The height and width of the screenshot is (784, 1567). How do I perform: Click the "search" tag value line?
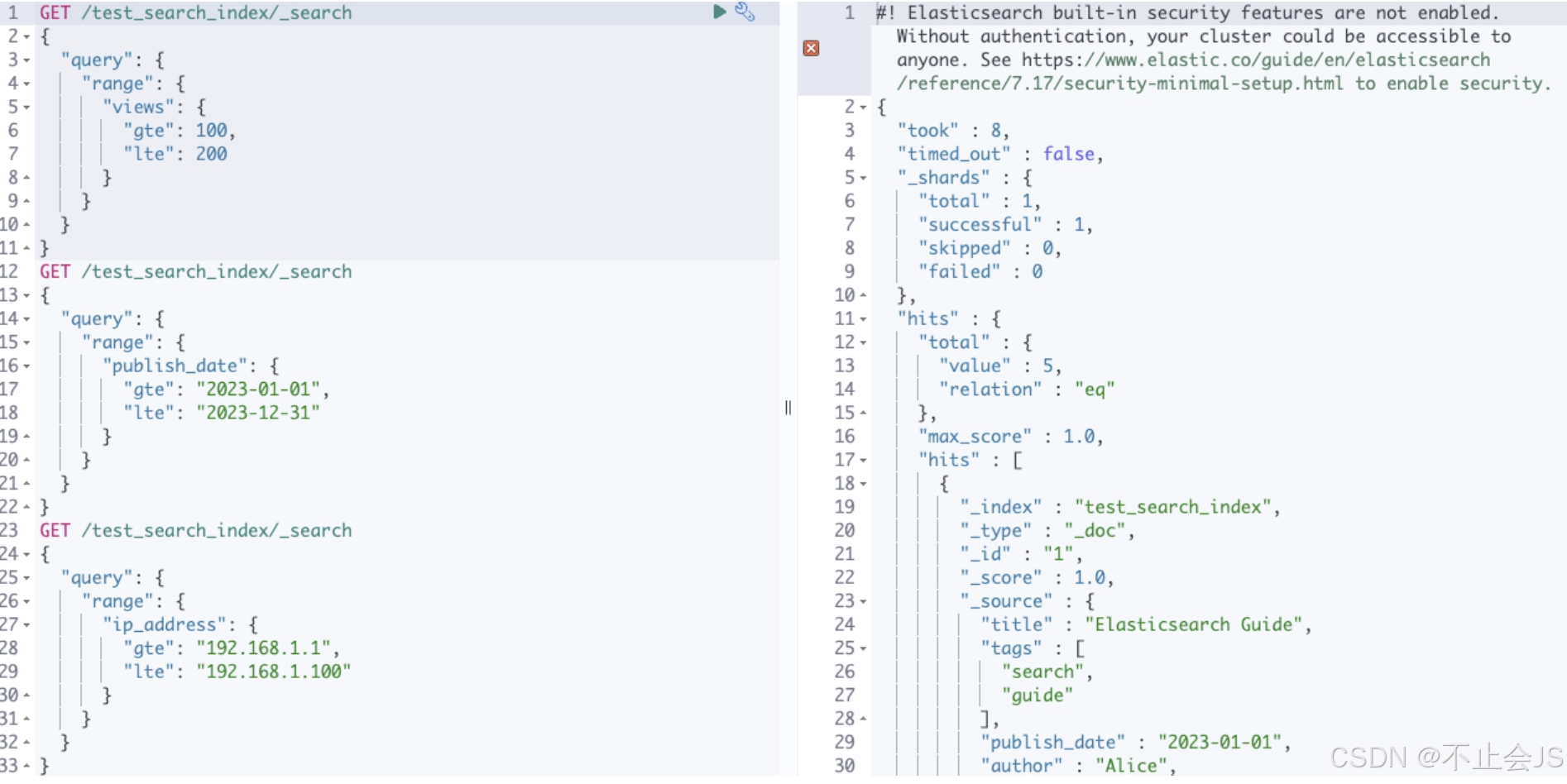[x=1047, y=672]
